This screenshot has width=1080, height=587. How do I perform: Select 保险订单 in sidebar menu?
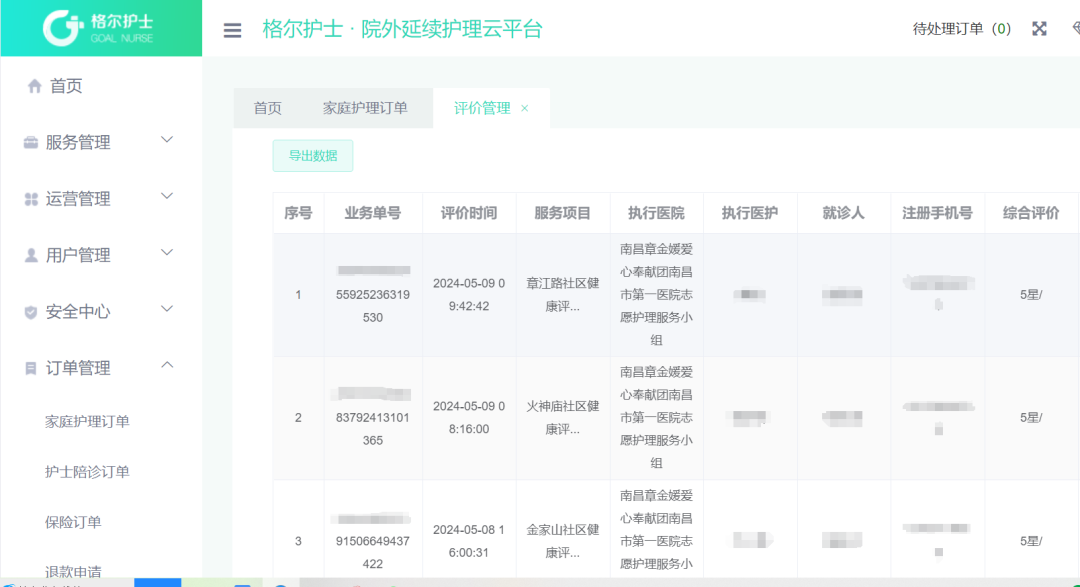(73, 522)
